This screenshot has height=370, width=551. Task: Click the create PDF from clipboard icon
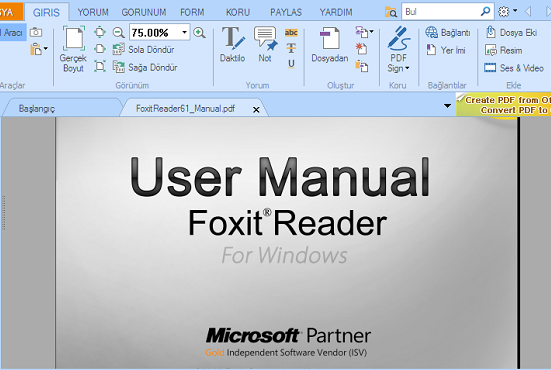(x=362, y=66)
